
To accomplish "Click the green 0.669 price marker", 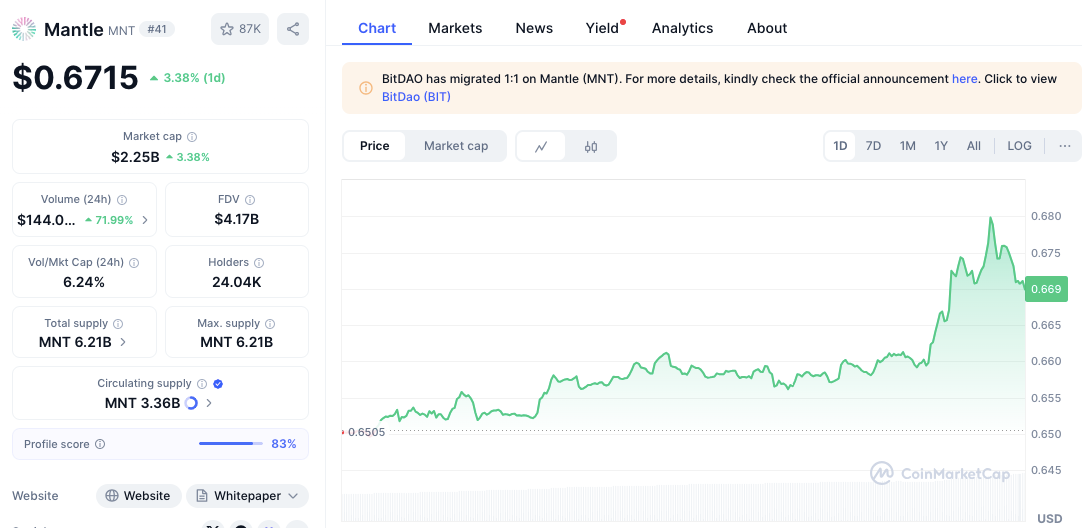I will [1046, 289].
